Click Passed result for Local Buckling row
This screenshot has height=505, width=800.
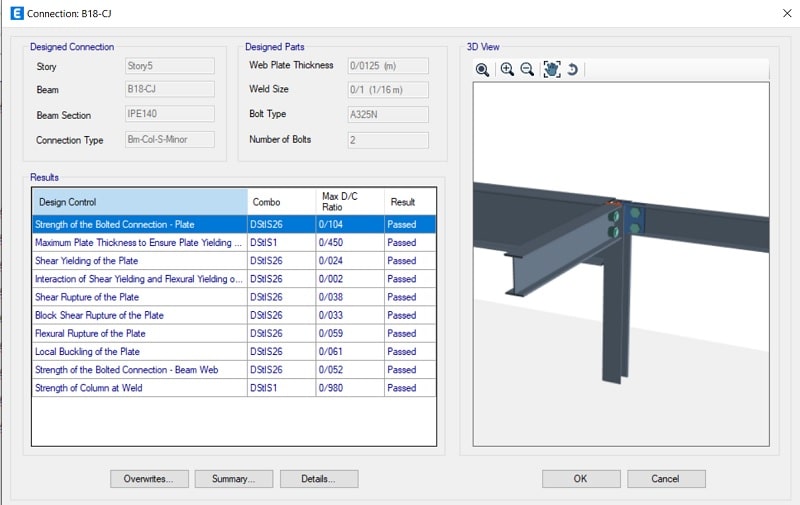410,351
